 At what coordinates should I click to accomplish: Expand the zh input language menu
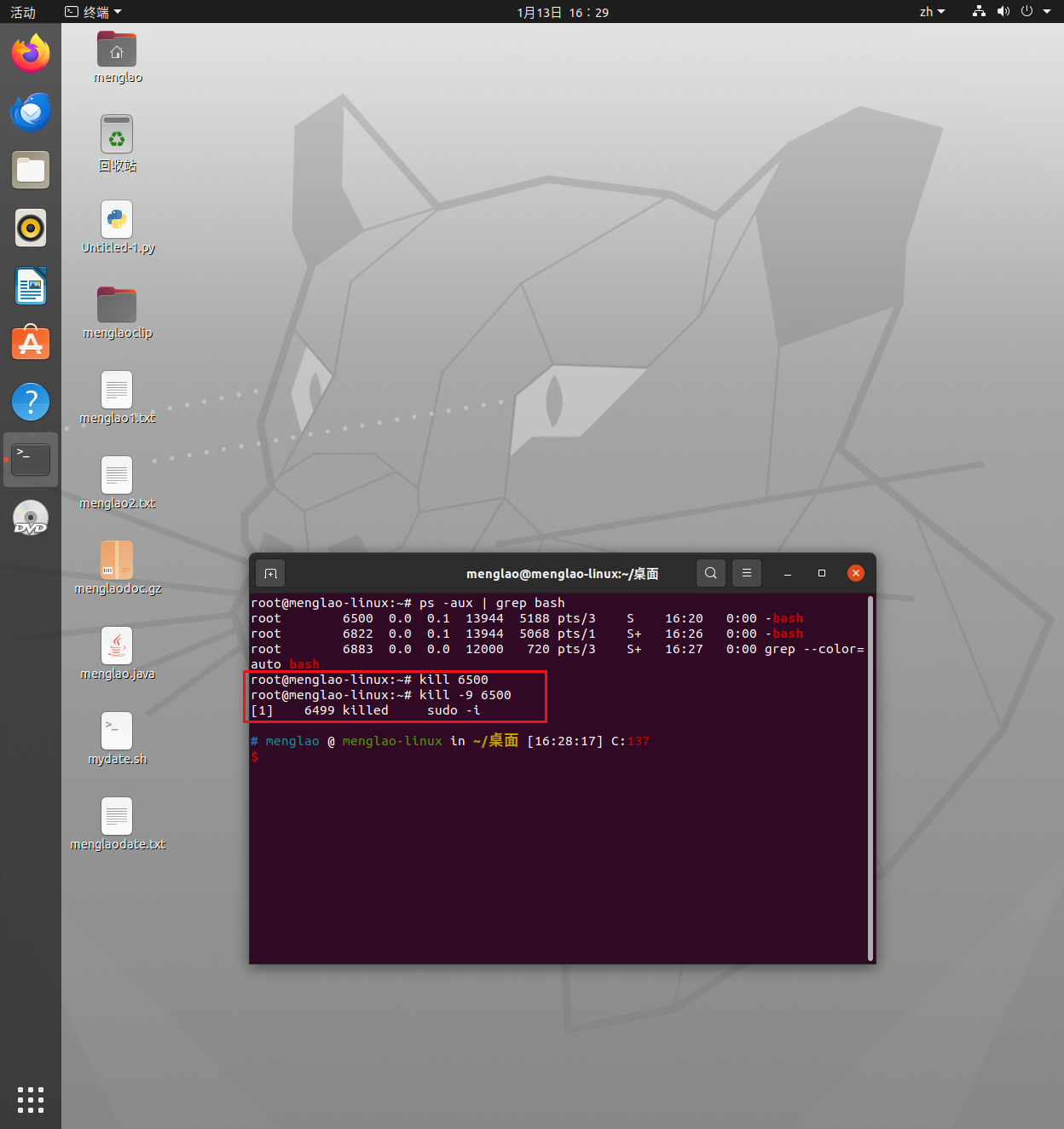pyautogui.click(x=931, y=12)
